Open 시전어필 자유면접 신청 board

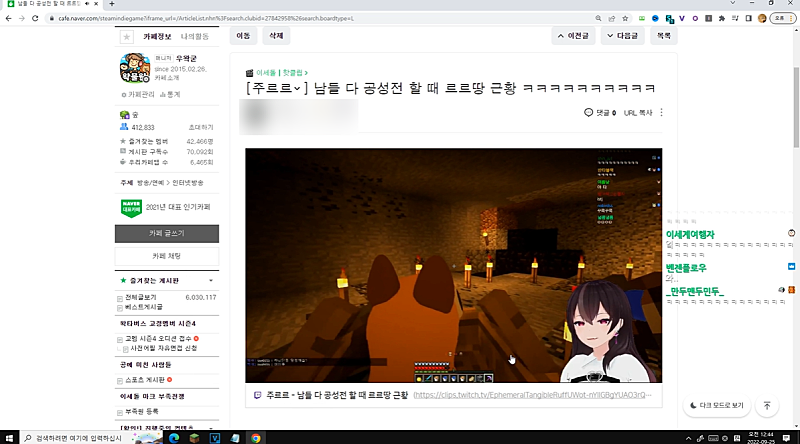pyautogui.click(x=164, y=349)
